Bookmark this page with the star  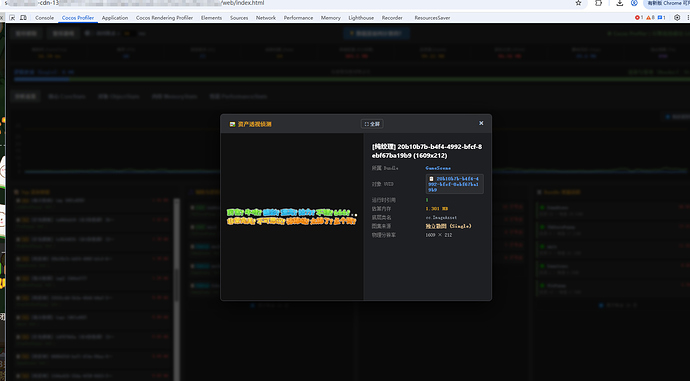(x=579, y=3)
